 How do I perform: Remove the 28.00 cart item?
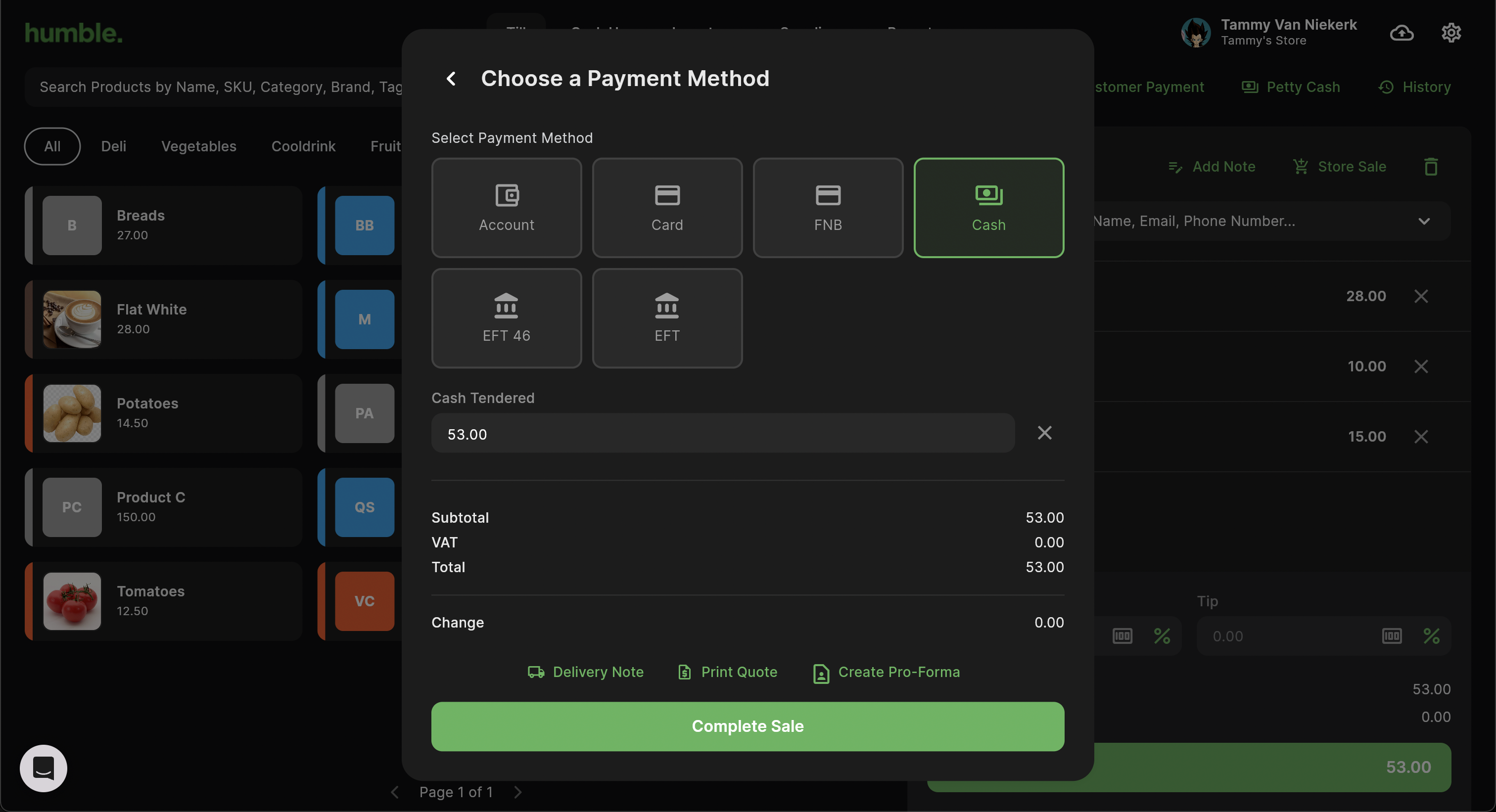point(1420,297)
